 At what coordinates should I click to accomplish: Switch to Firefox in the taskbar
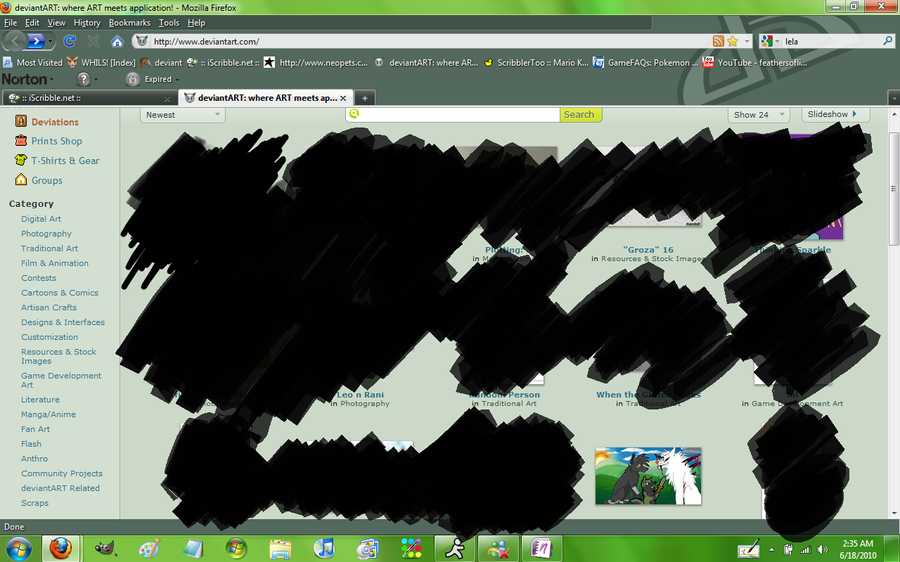[x=61, y=549]
